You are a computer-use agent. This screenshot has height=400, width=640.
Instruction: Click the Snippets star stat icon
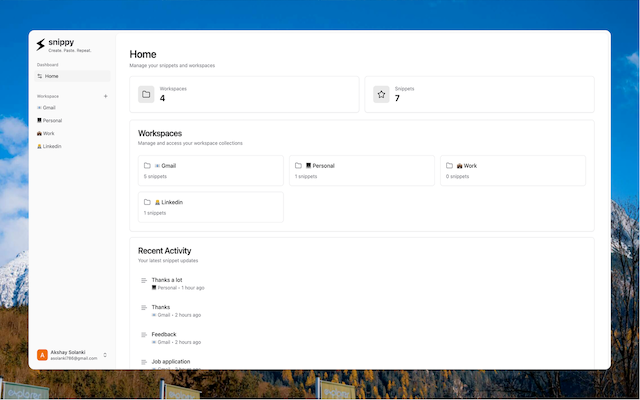(x=381, y=94)
